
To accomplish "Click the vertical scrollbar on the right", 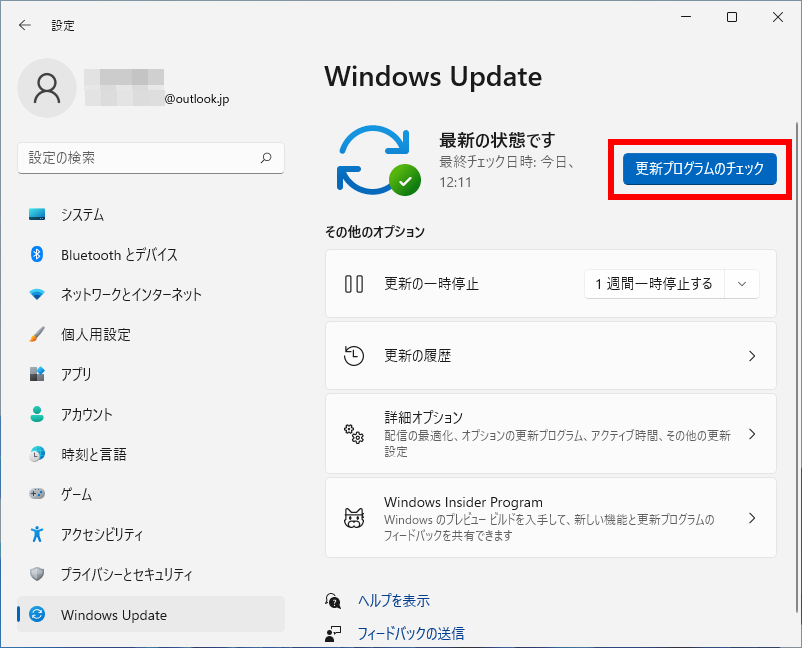I will (796, 367).
